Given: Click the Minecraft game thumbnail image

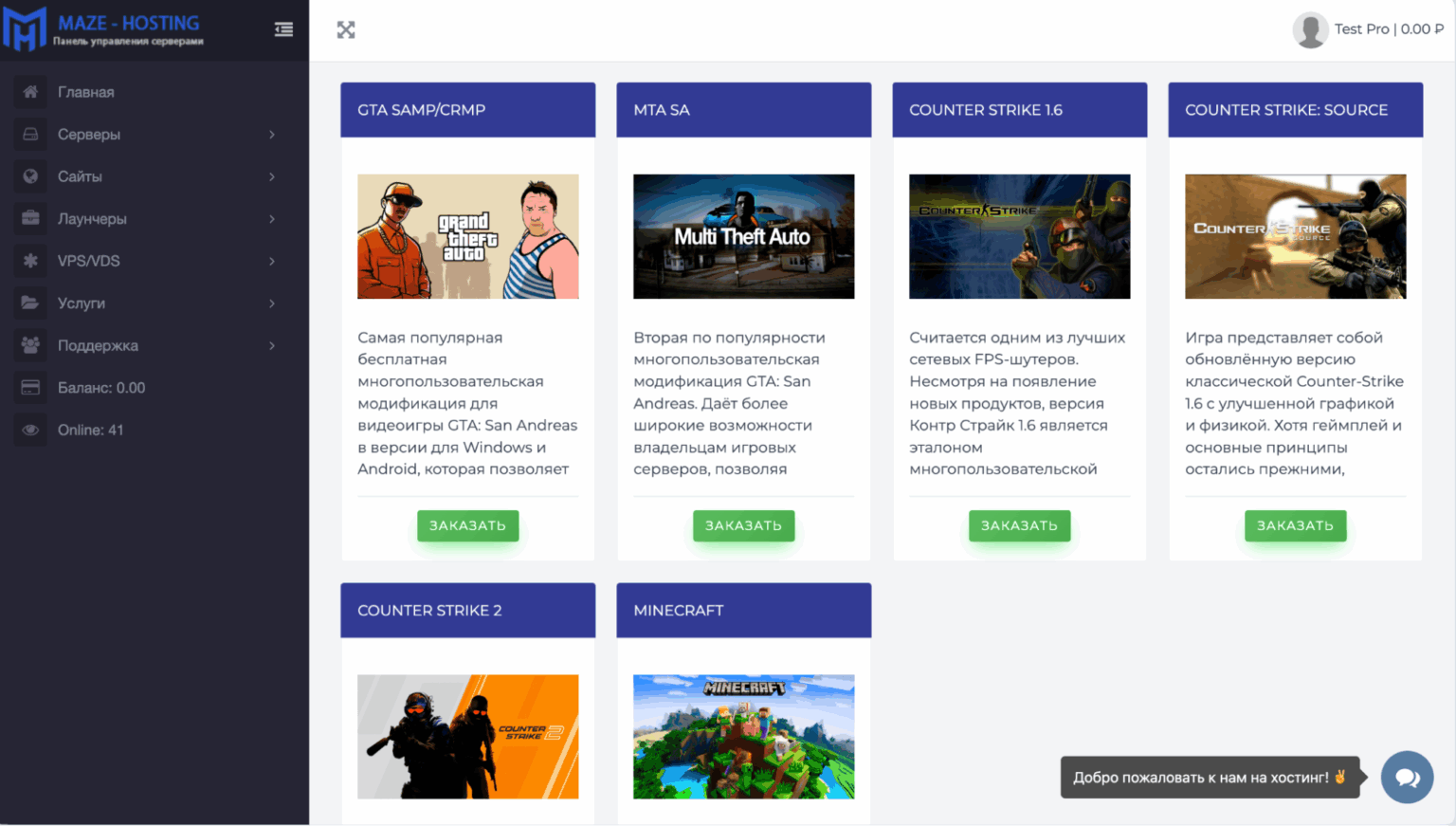Looking at the screenshot, I should pyautogui.click(x=743, y=737).
